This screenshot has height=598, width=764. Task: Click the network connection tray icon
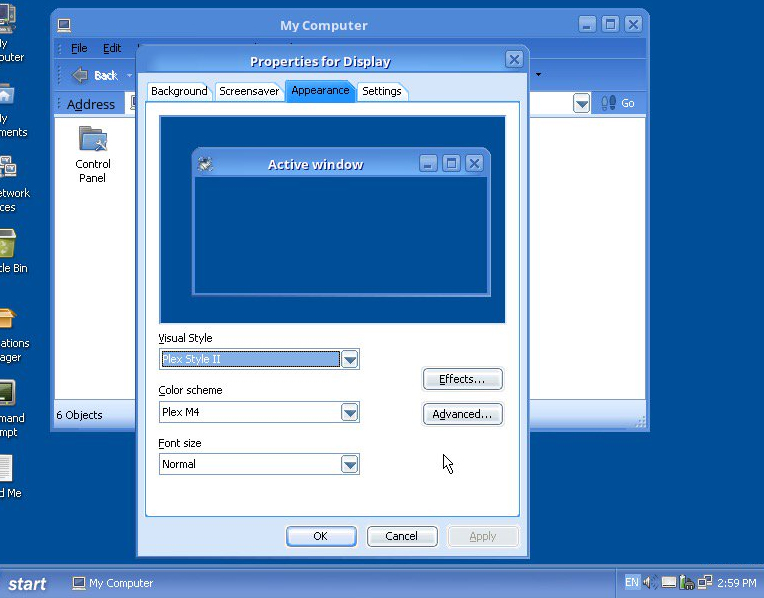coord(705,582)
